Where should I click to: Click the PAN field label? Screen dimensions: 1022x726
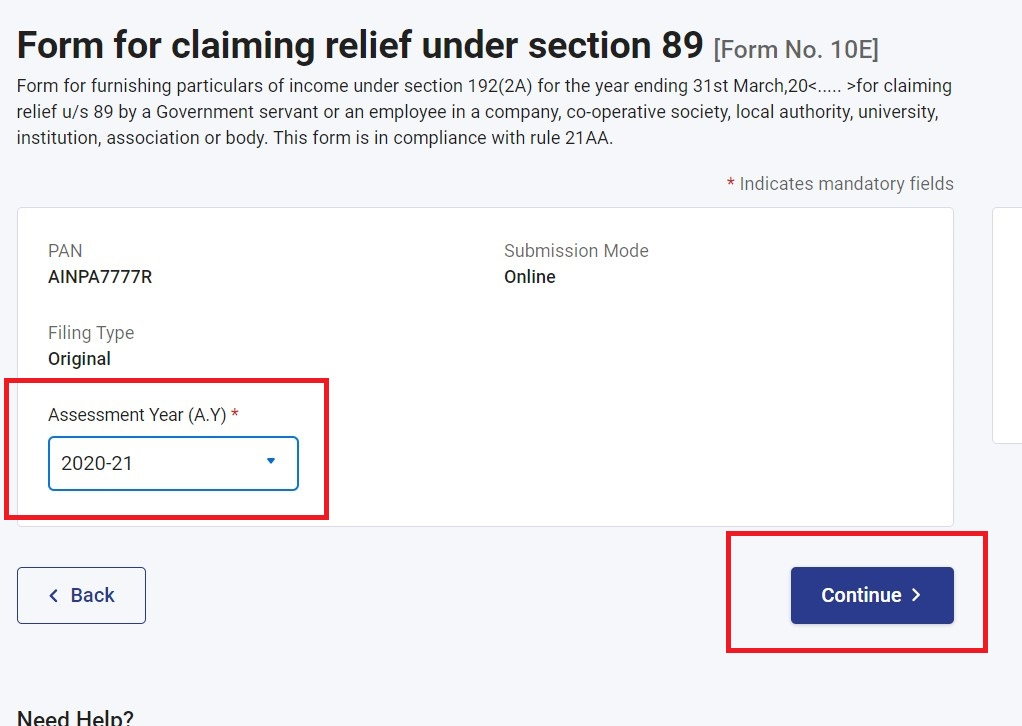pos(65,251)
